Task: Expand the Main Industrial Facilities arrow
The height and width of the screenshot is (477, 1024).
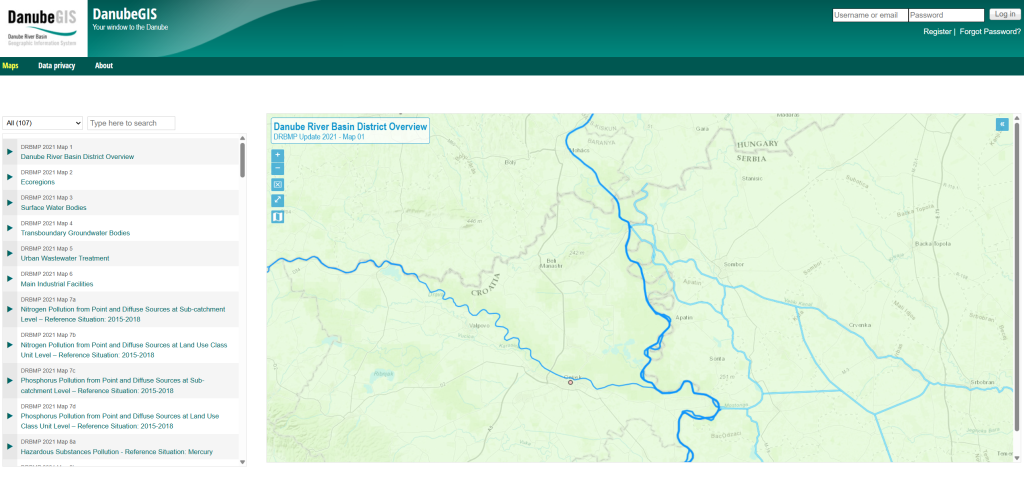Action: (10, 279)
